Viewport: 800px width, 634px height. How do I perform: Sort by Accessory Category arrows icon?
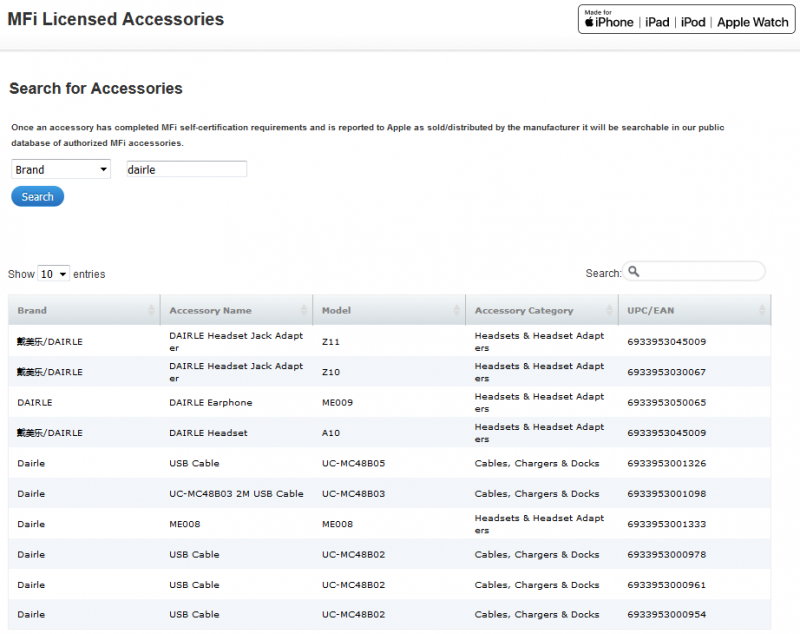[611, 310]
